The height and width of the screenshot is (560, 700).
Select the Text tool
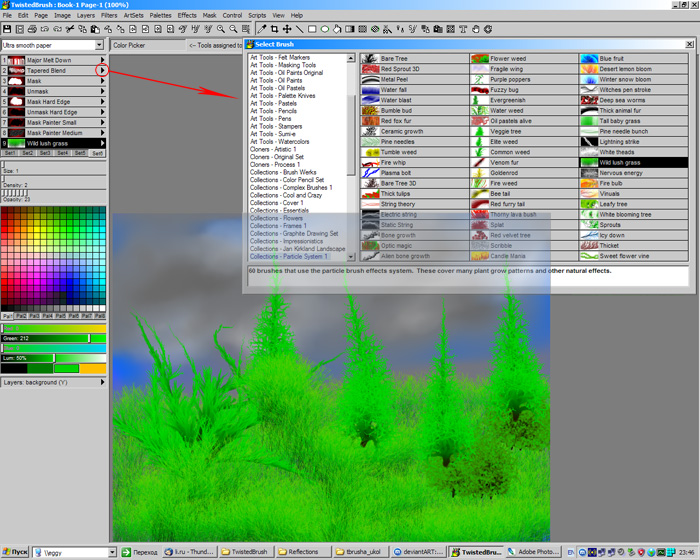coord(463,29)
